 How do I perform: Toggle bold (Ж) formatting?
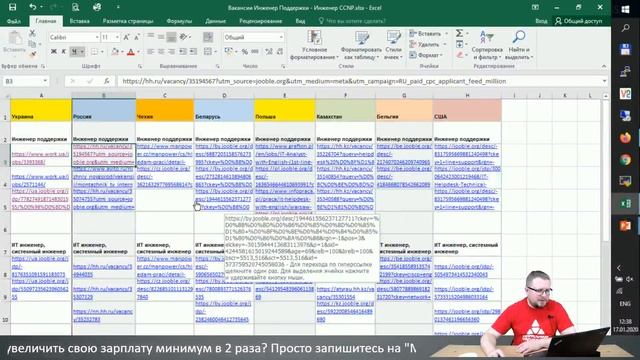53,51
